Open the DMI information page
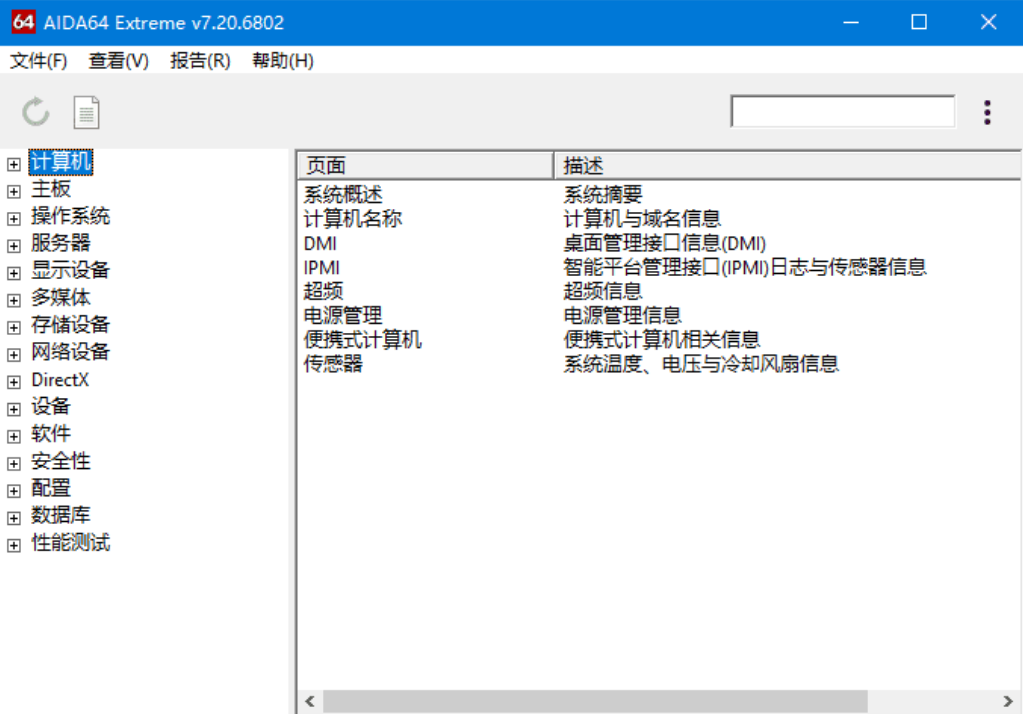This screenshot has width=1023, height=714. (320, 243)
